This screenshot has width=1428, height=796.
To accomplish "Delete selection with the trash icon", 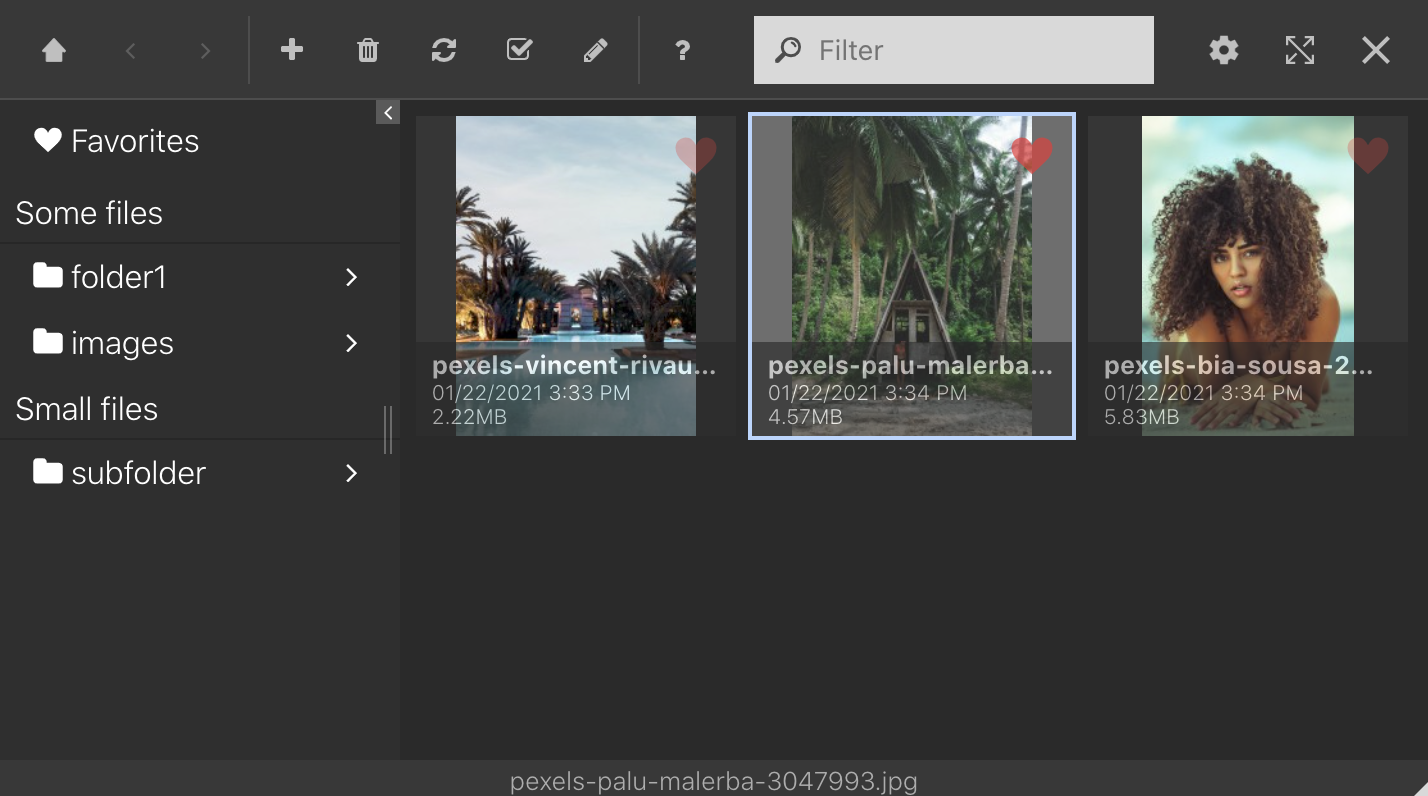I will [x=368, y=50].
